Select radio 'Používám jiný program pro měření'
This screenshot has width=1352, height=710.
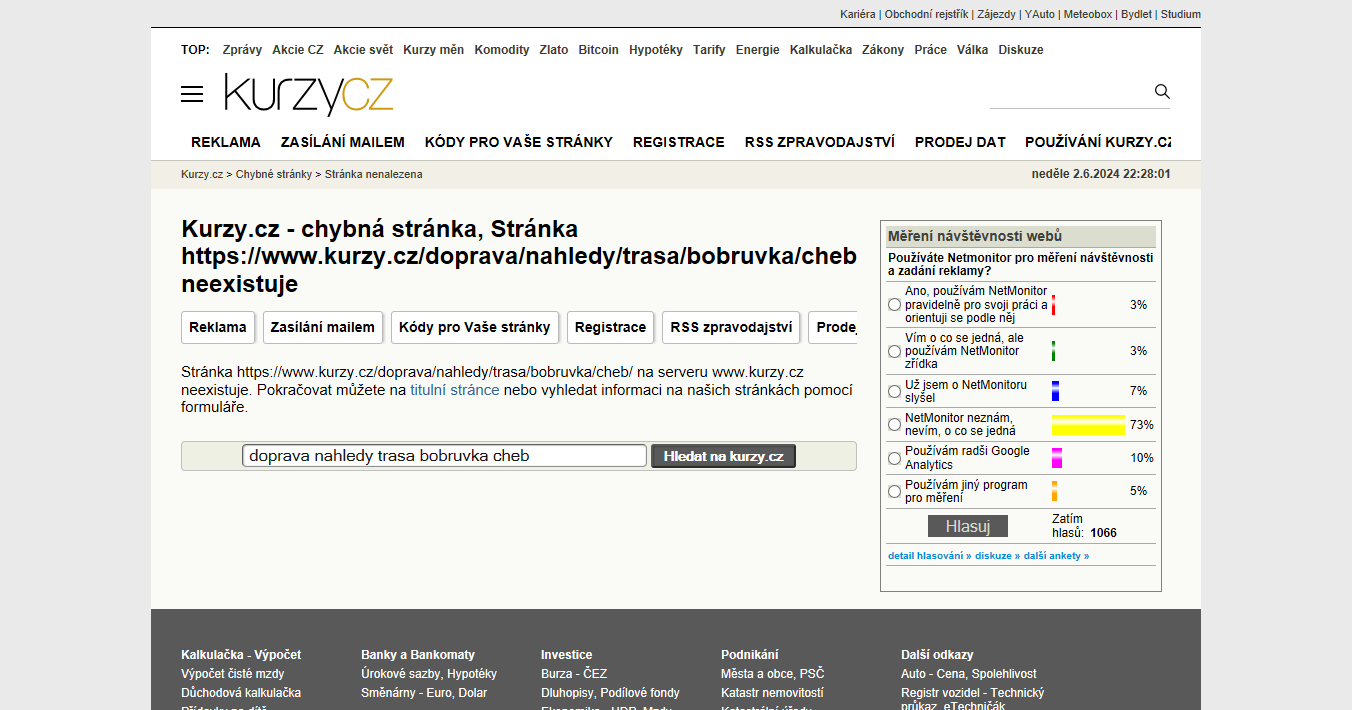tap(894, 491)
